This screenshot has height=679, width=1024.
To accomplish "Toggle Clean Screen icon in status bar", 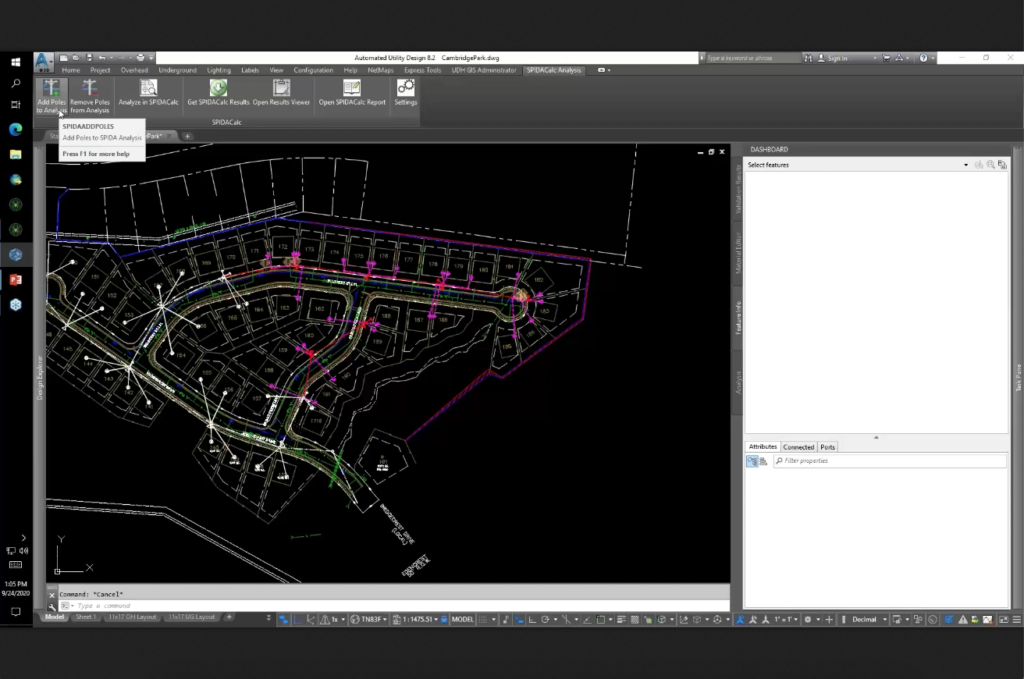I will (x=1003, y=619).
